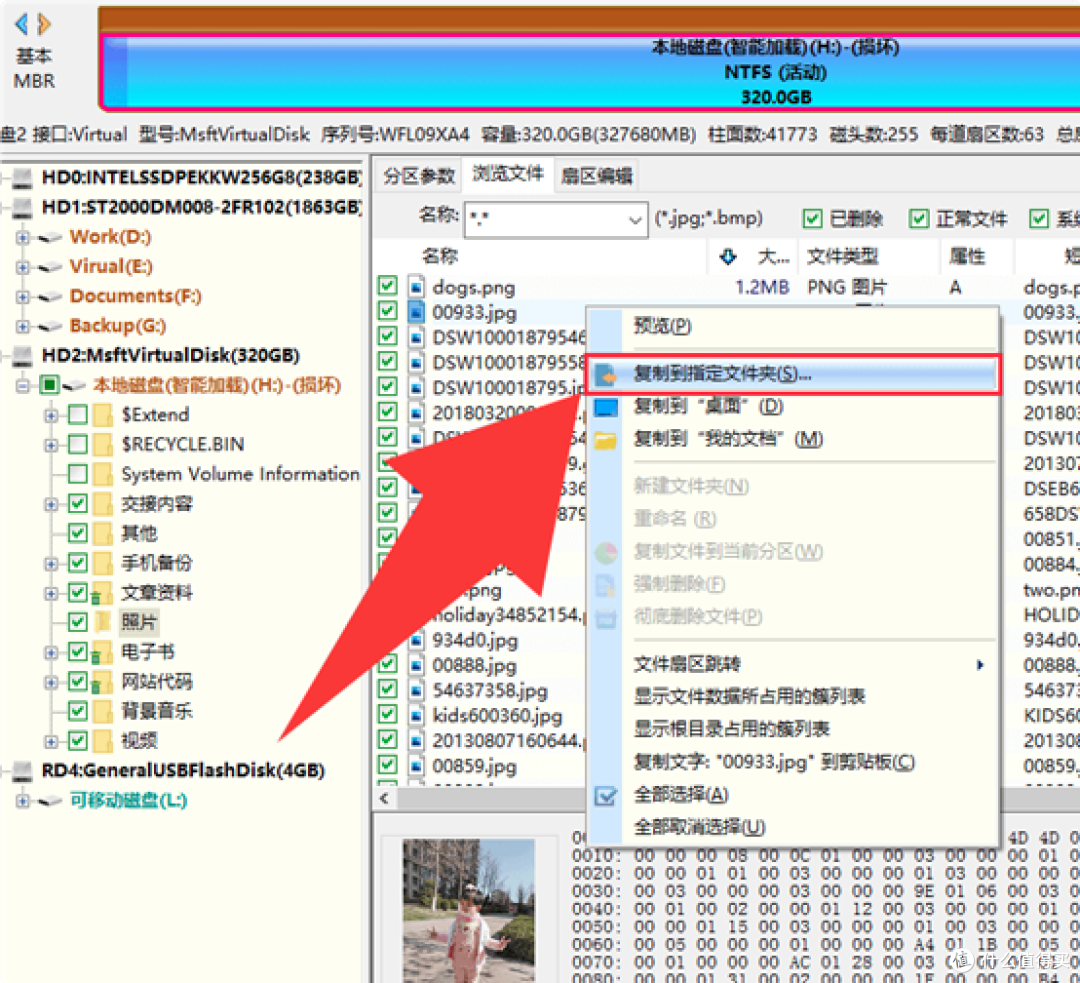Expand the 电子书 folder node
Screen dimensions: 1080x983
(x=51, y=652)
